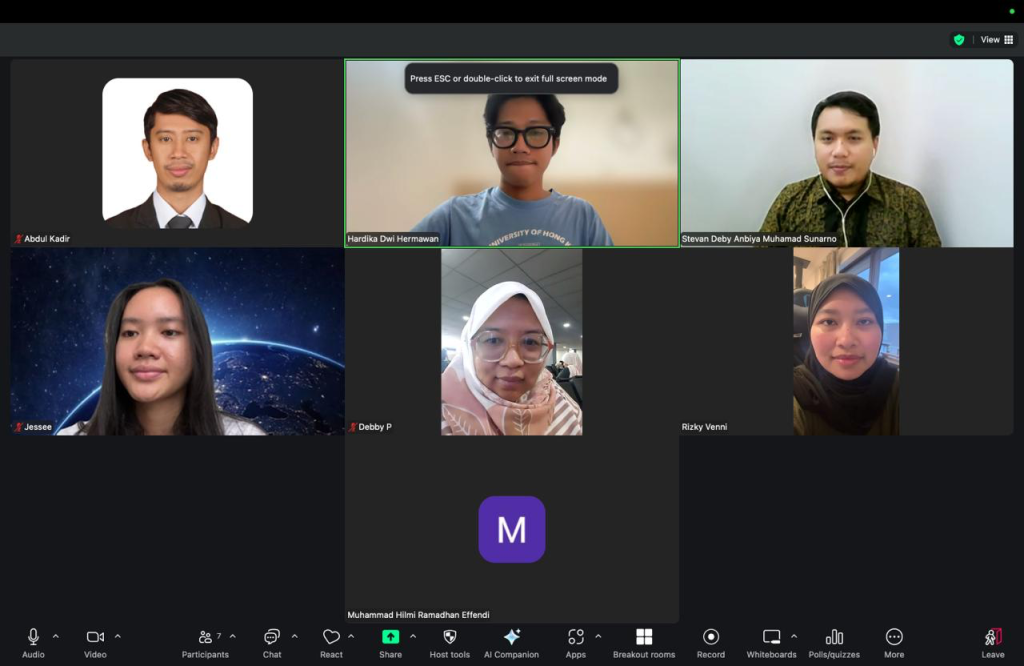Open Breakout rooms
This screenshot has height=666, width=1024.
(x=644, y=642)
